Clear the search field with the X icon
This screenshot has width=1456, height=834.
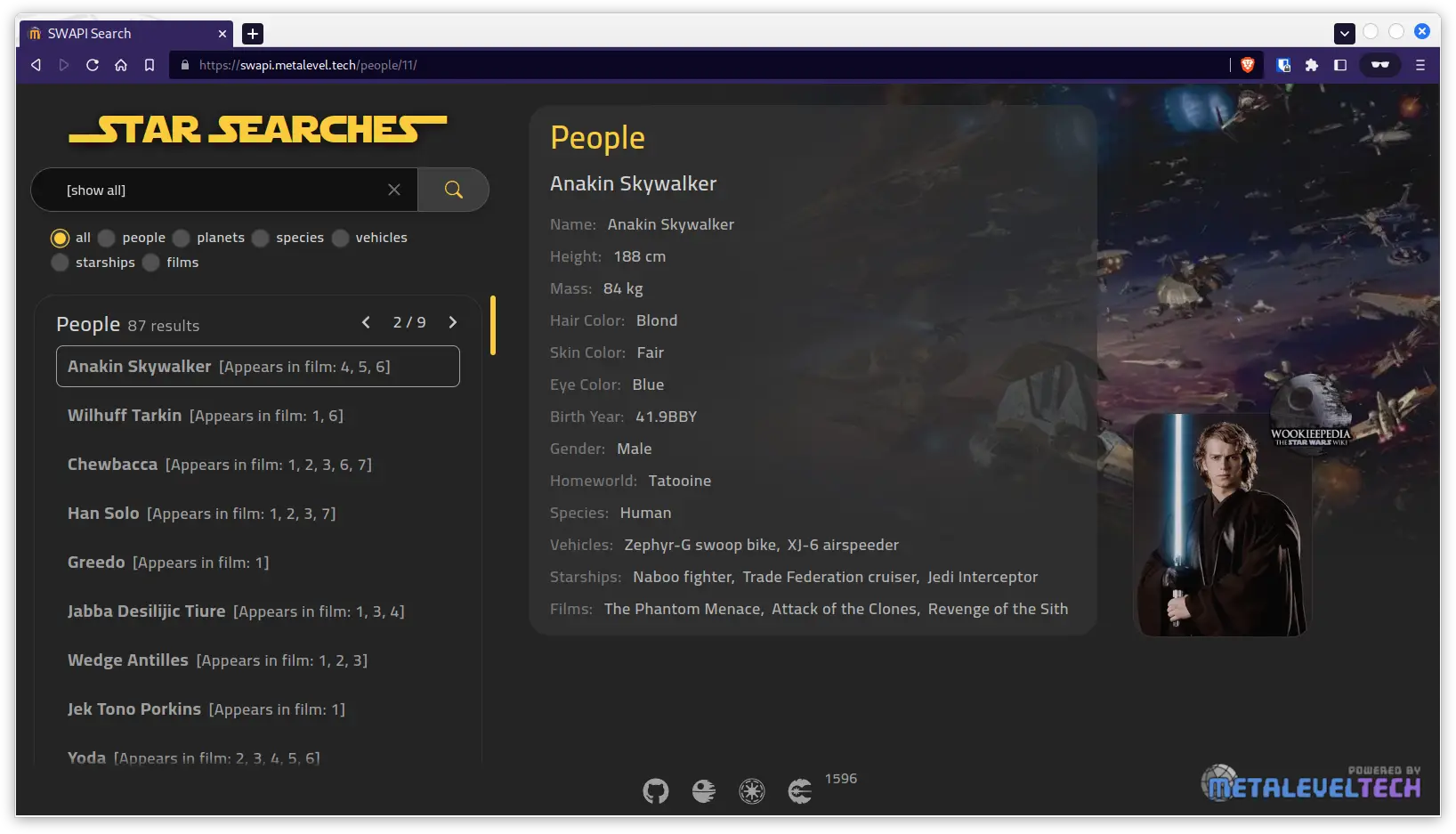[394, 190]
